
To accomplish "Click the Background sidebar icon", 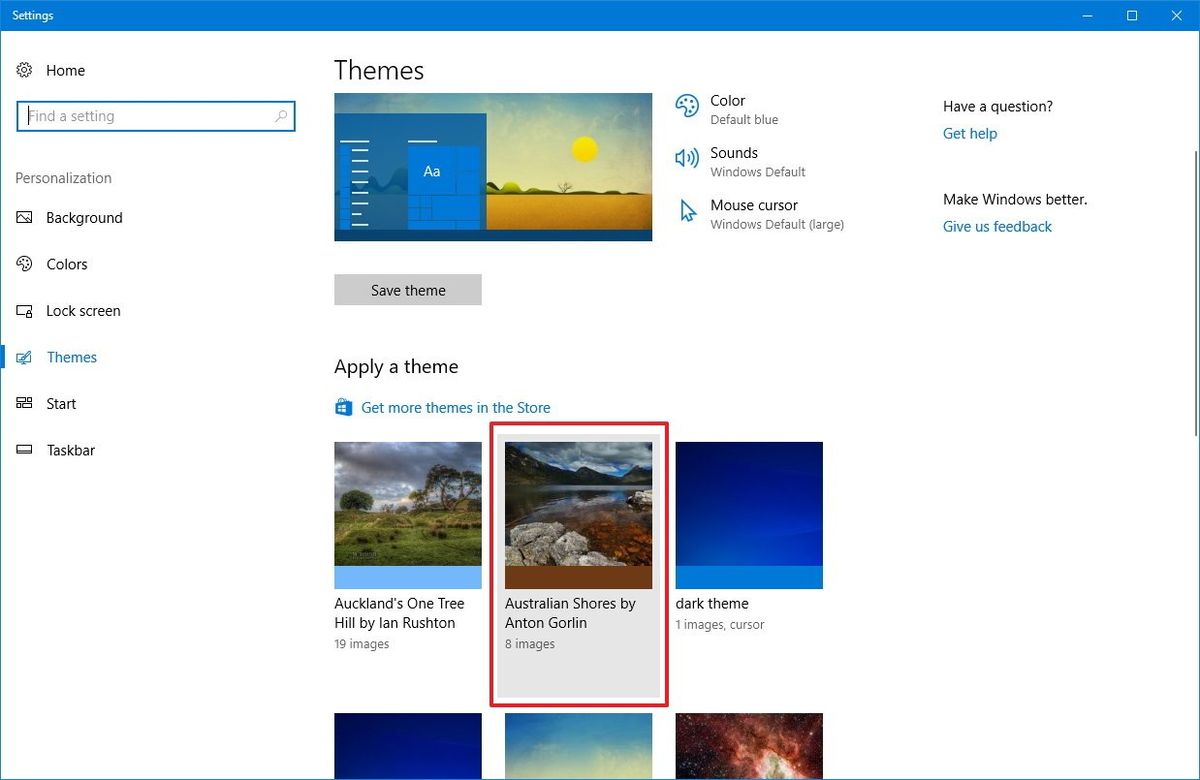I will 24,217.
